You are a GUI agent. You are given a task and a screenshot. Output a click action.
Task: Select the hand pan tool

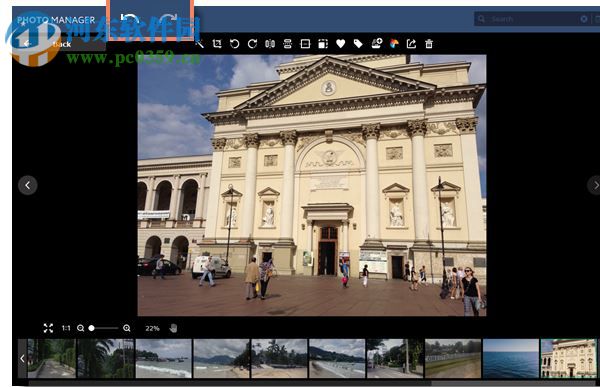173,328
